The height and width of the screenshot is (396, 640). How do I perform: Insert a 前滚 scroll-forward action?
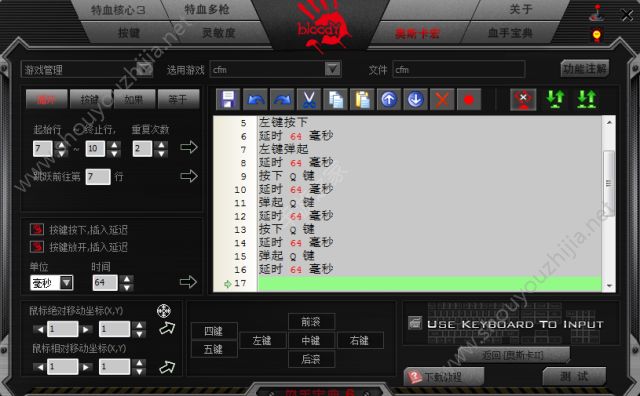(x=311, y=322)
